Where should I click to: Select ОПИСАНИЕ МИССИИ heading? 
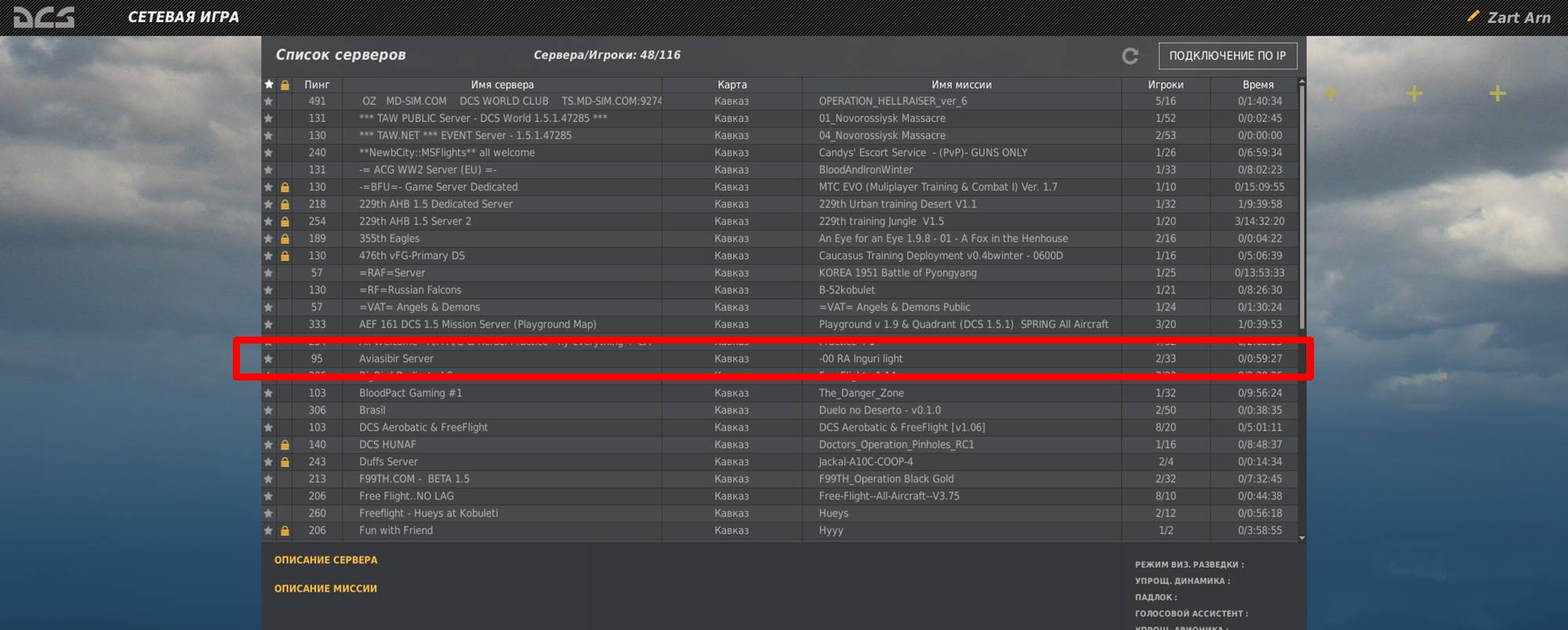pos(326,588)
